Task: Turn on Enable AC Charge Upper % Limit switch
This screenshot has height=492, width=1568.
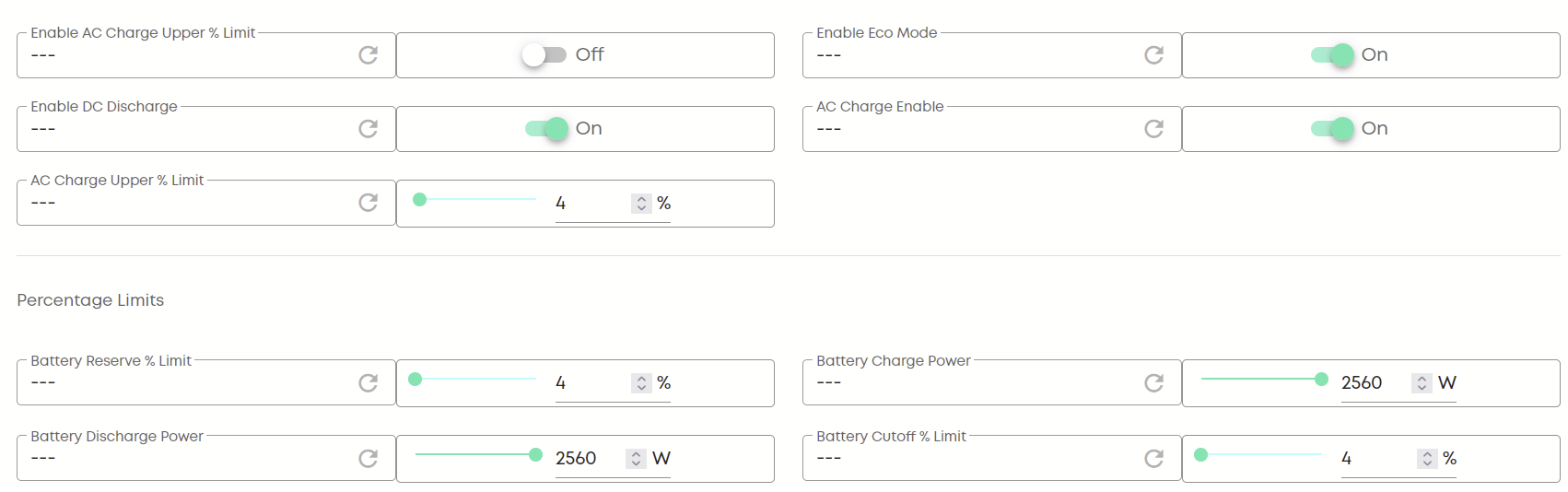Action: tap(544, 55)
